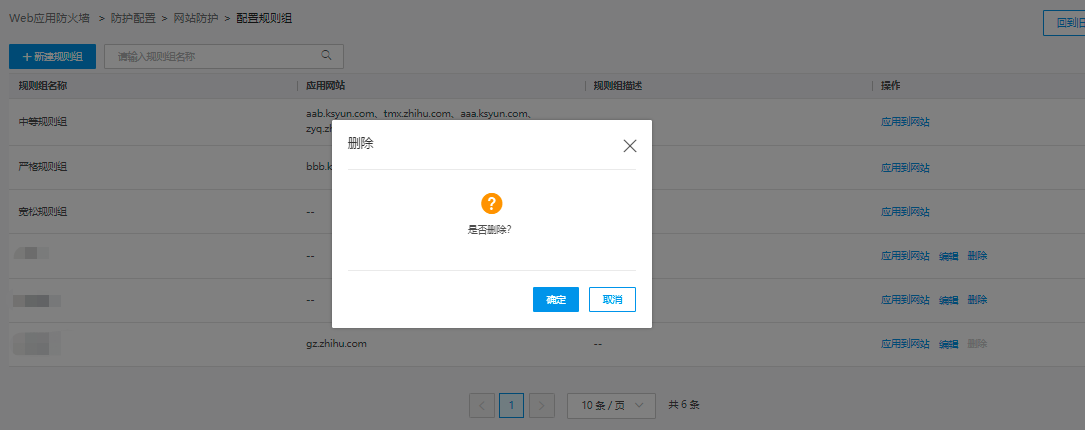Click the return button at top right
This screenshot has height=430, width=1085.
pyautogui.click(x=1064, y=24)
